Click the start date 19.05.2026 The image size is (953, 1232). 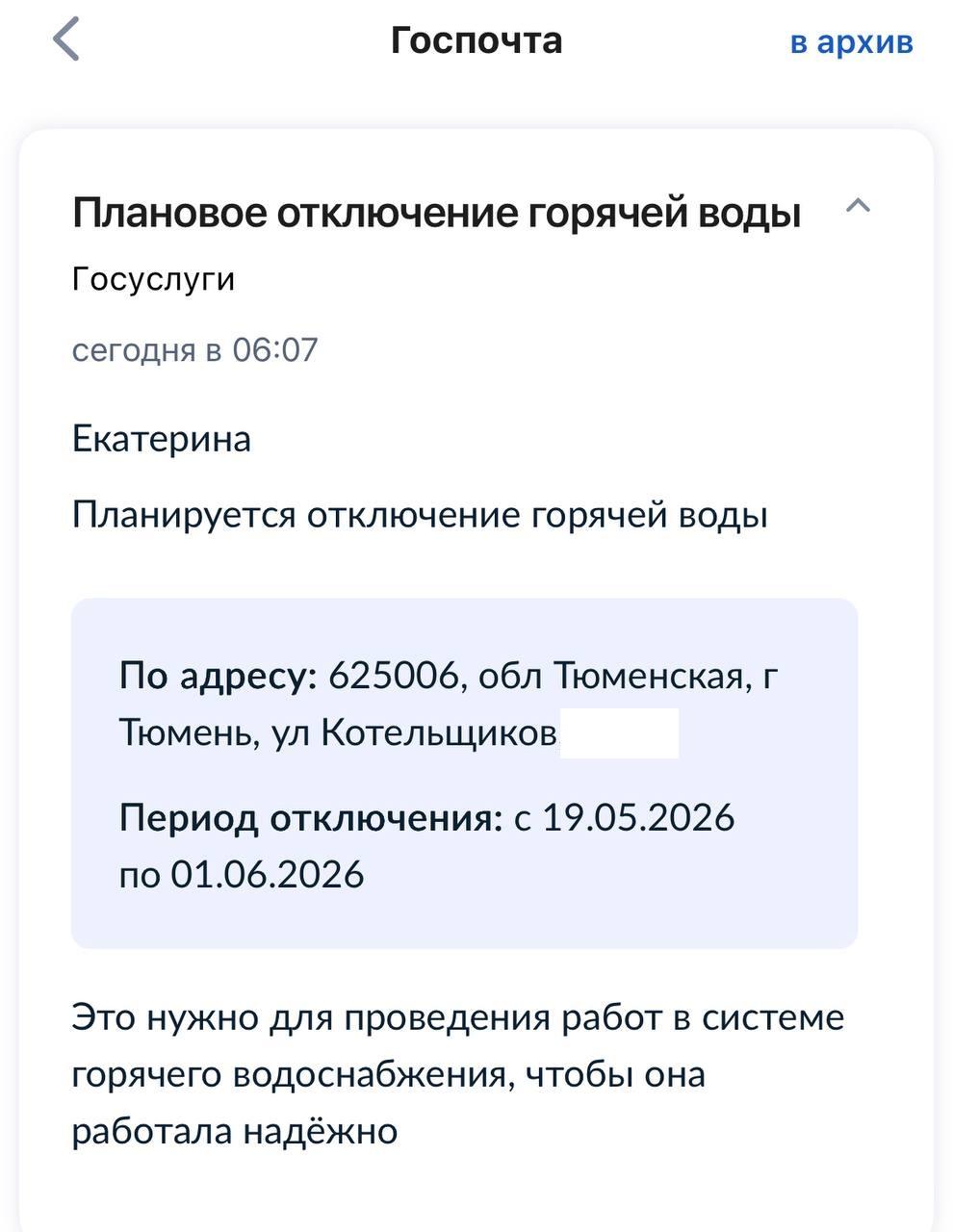[x=638, y=818]
